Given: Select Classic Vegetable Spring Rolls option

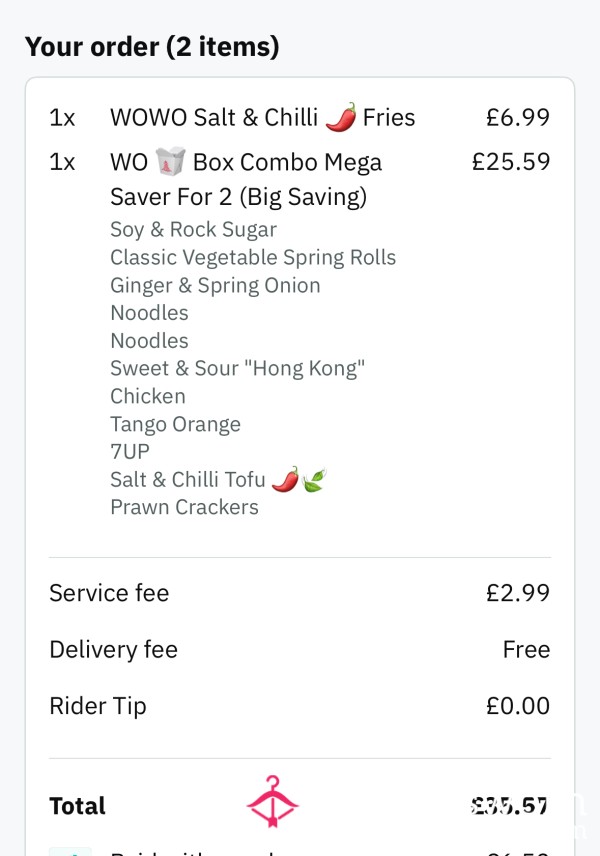Looking at the screenshot, I should click(x=253, y=258).
